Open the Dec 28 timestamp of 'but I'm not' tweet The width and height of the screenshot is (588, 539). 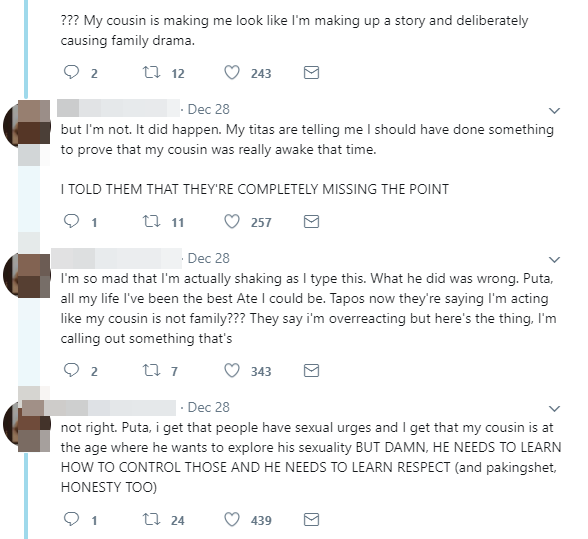[x=208, y=109]
